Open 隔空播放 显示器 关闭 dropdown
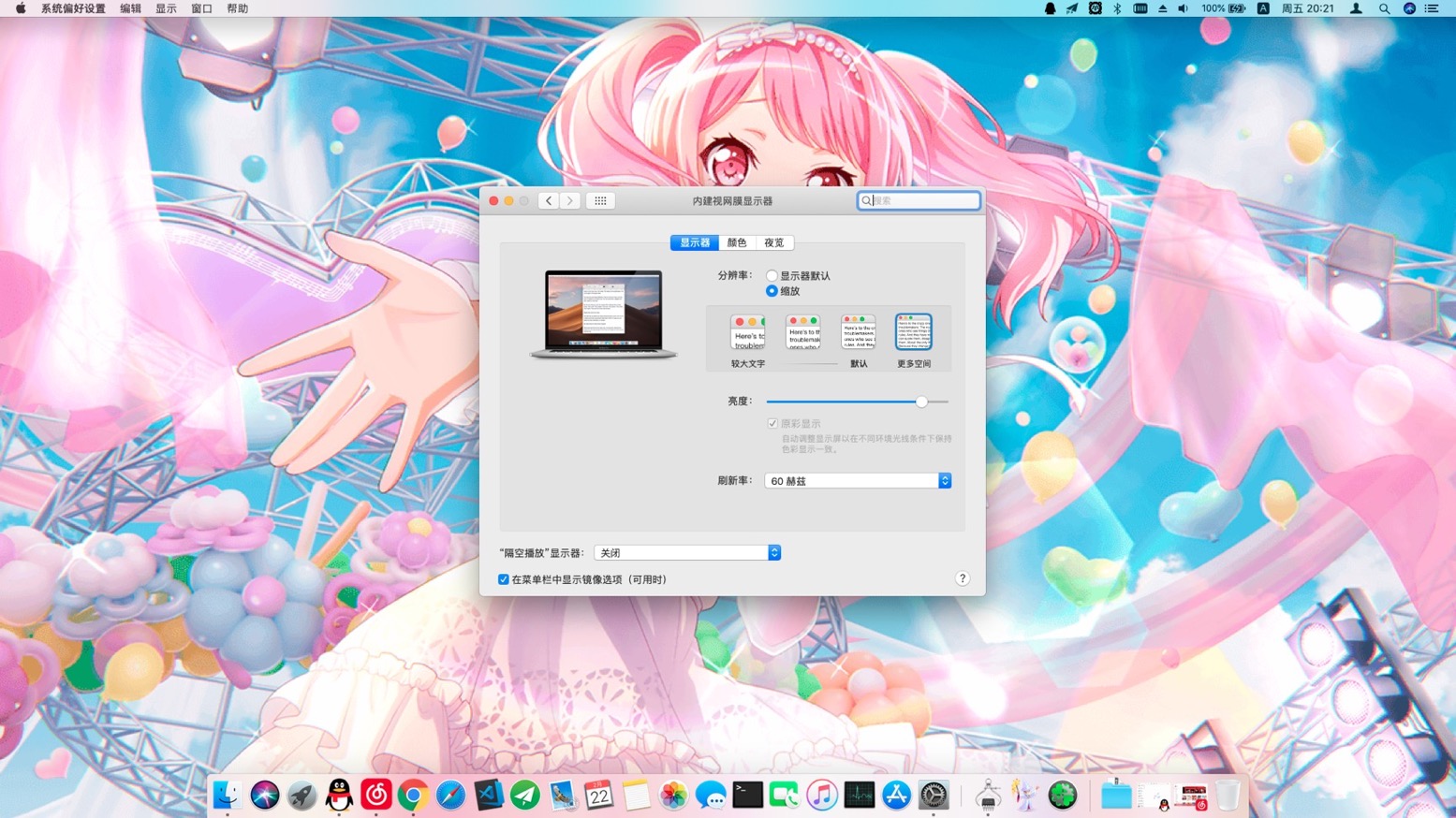1456x818 pixels. click(687, 553)
